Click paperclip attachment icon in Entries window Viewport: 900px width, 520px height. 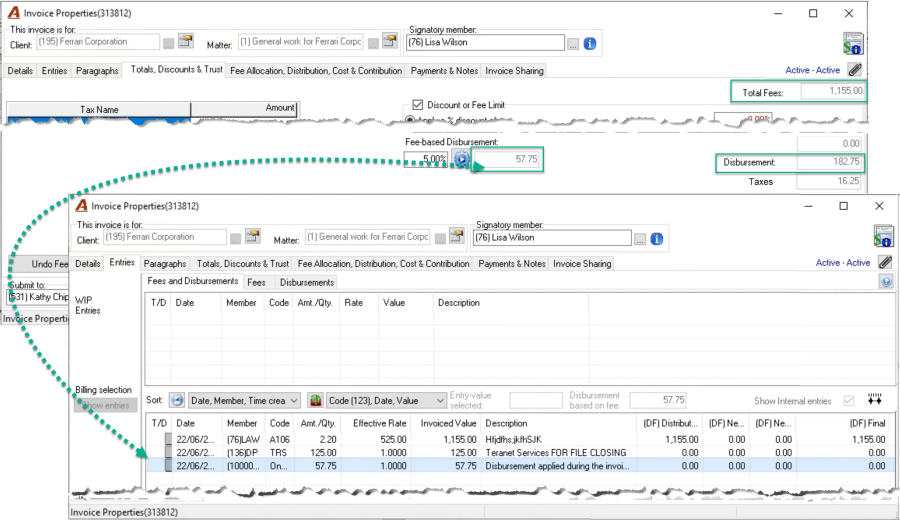click(886, 262)
